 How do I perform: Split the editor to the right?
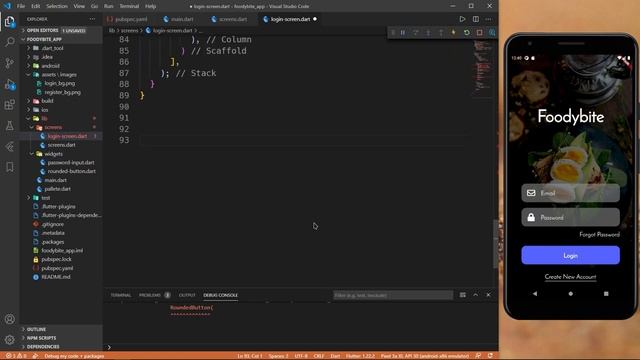pyautogui.click(x=476, y=19)
